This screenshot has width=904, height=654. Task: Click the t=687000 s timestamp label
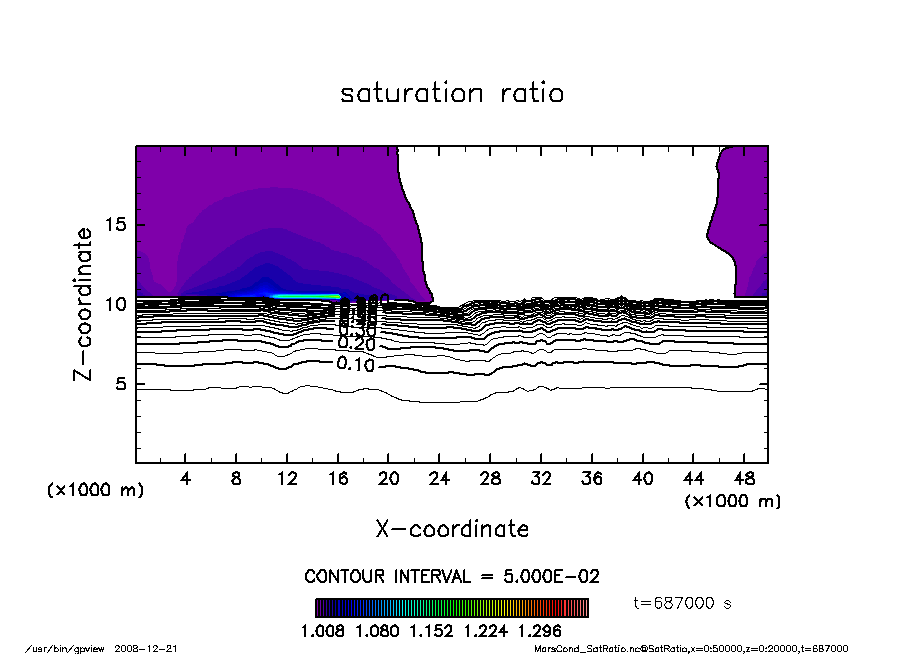click(x=683, y=603)
